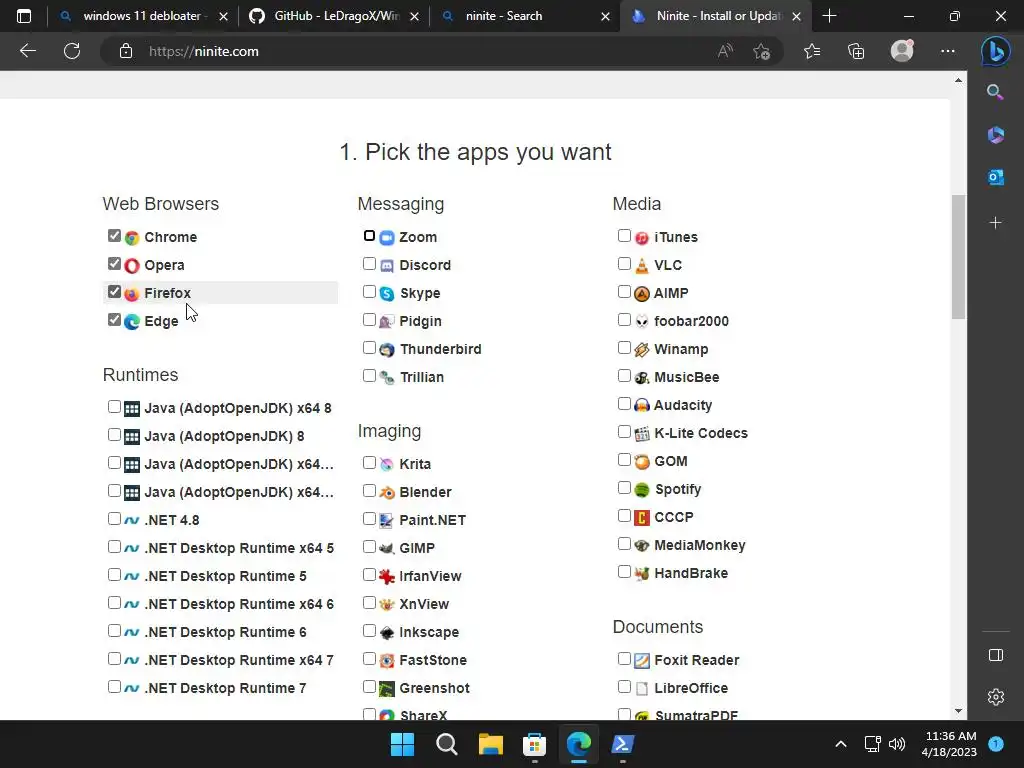This screenshot has height=768, width=1024.
Task: Click the address bar URL
Action: point(204,52)
